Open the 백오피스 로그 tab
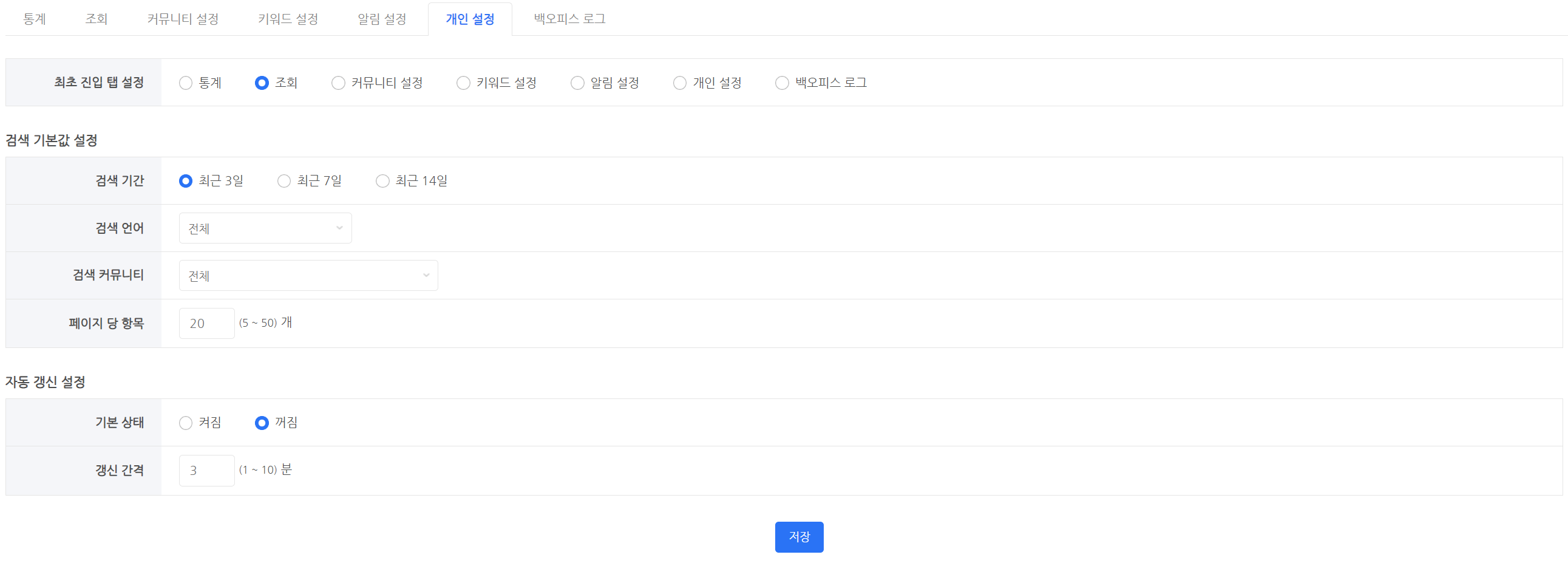The width and height of the screenshot is (1568, 563). click(569, 19)
